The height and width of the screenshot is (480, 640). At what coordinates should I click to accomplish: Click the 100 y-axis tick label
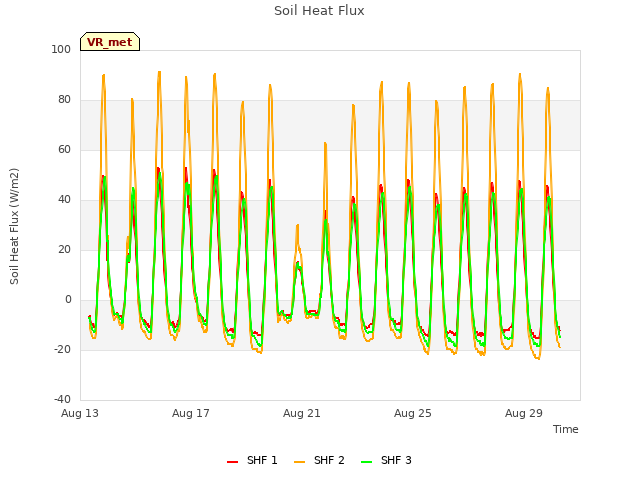[61, 49]
